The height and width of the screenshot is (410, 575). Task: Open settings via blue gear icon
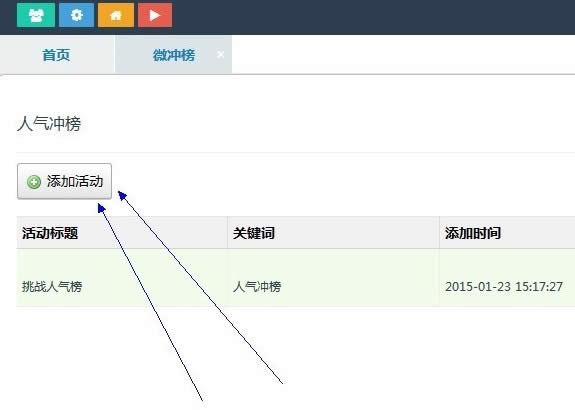tap(76, 15)
